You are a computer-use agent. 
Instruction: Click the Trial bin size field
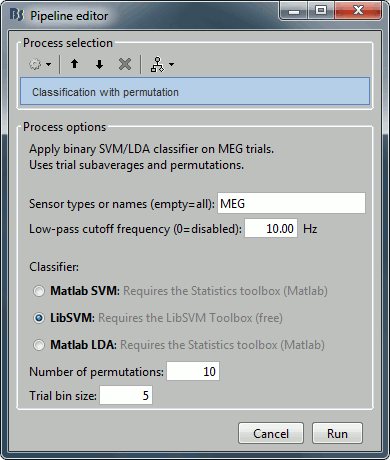tap(126, 395)
